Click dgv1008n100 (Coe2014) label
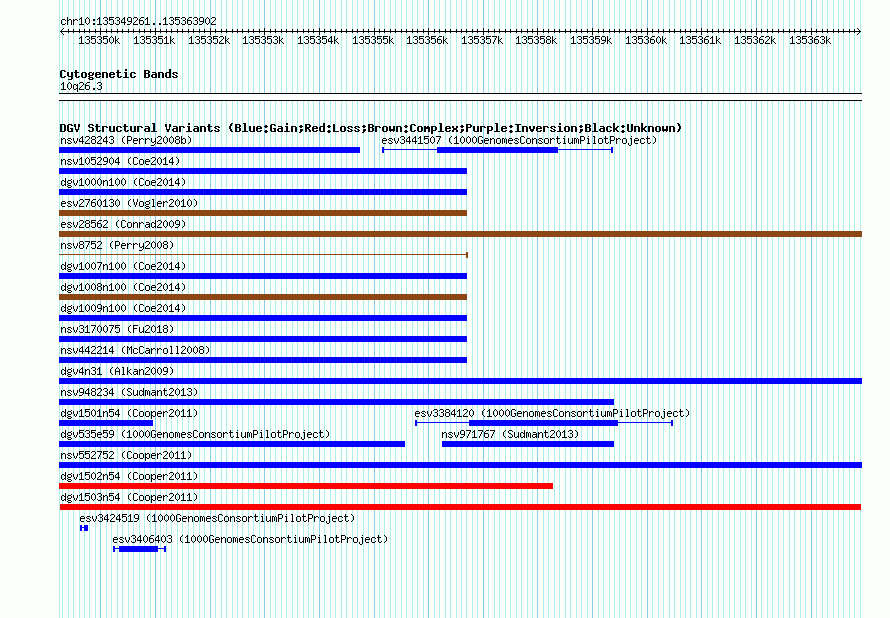The height and width of the screenshot is (618, 890). pyautogui.click(x=123, y=287)
